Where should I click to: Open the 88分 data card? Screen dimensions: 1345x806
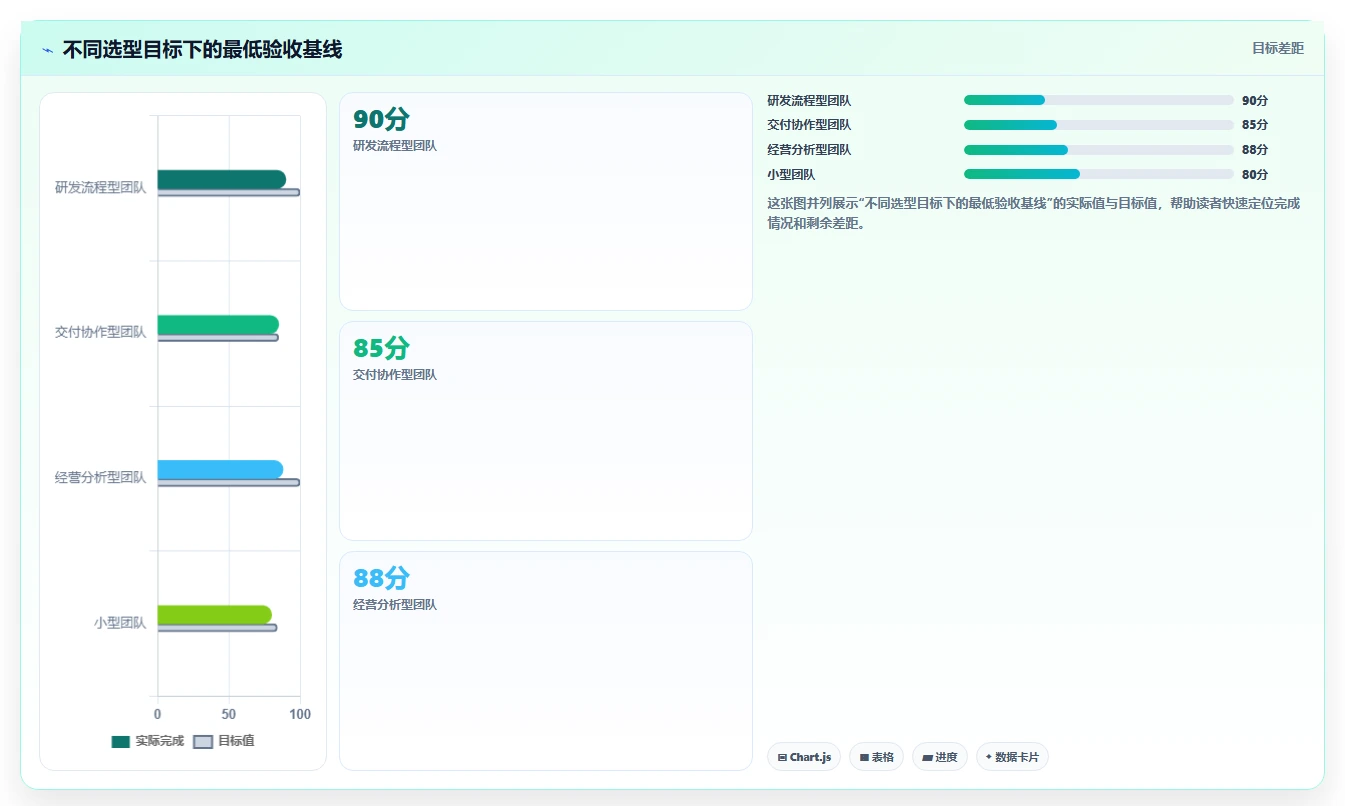pos(545,661)
